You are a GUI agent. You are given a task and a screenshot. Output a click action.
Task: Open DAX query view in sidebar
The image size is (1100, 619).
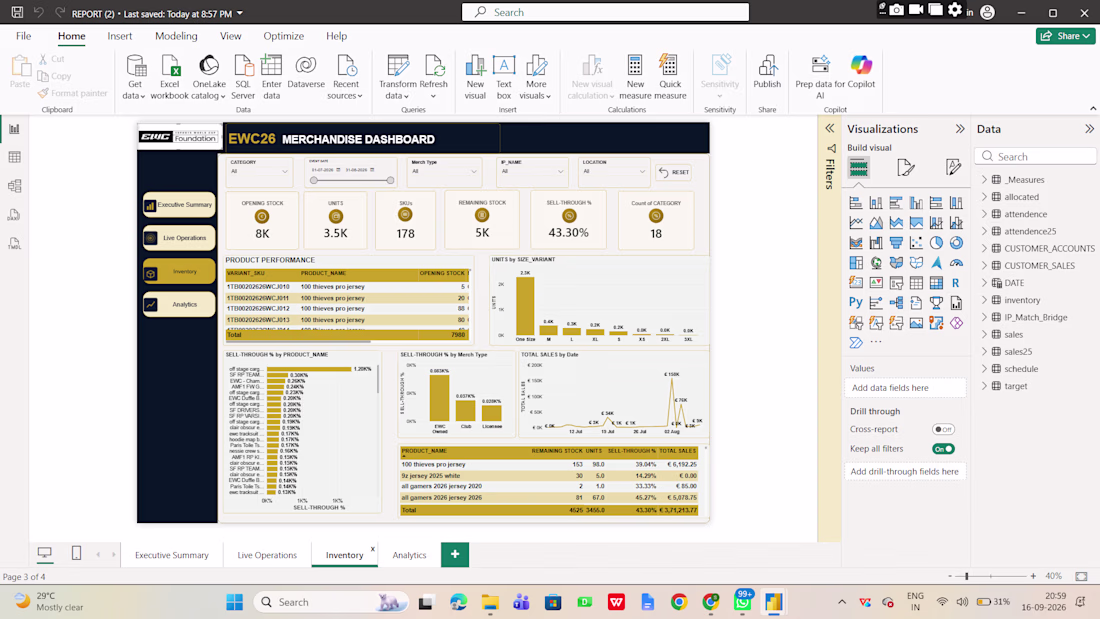15,215
